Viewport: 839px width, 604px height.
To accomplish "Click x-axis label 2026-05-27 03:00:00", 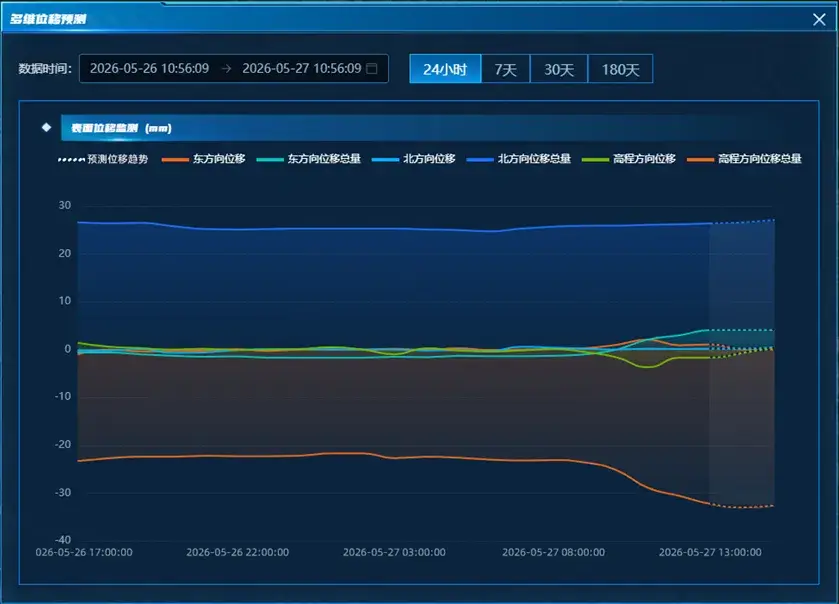I will tap(394, 552).
